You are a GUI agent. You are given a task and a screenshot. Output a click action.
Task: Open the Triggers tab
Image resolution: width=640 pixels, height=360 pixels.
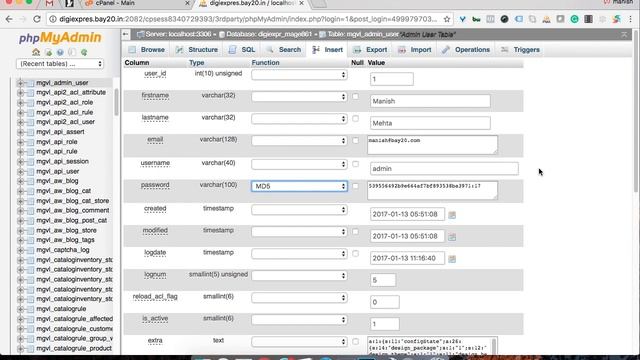[x=520, y=50]
